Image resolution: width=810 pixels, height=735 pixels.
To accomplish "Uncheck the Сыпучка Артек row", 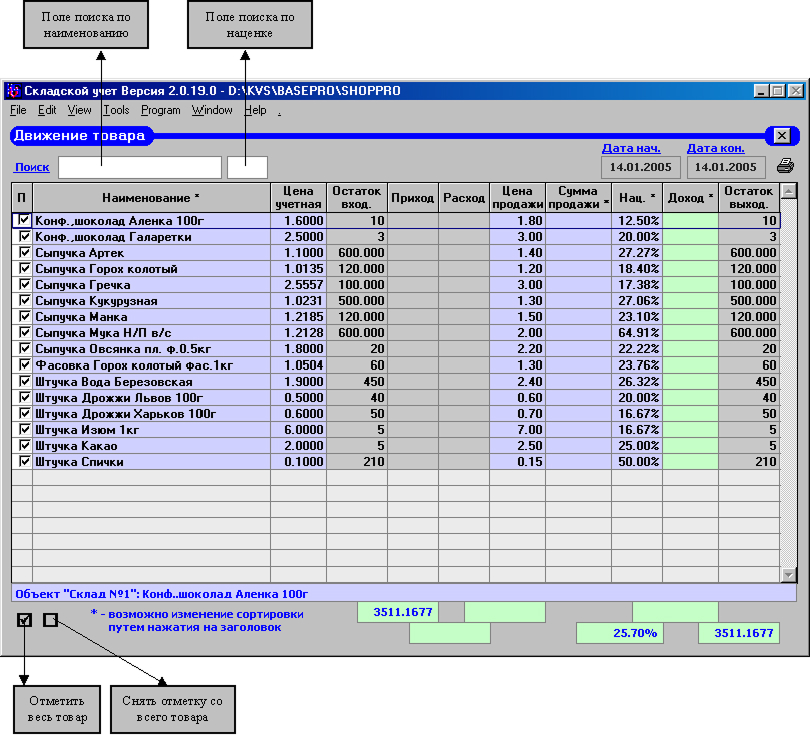I will tap(24, 252).
